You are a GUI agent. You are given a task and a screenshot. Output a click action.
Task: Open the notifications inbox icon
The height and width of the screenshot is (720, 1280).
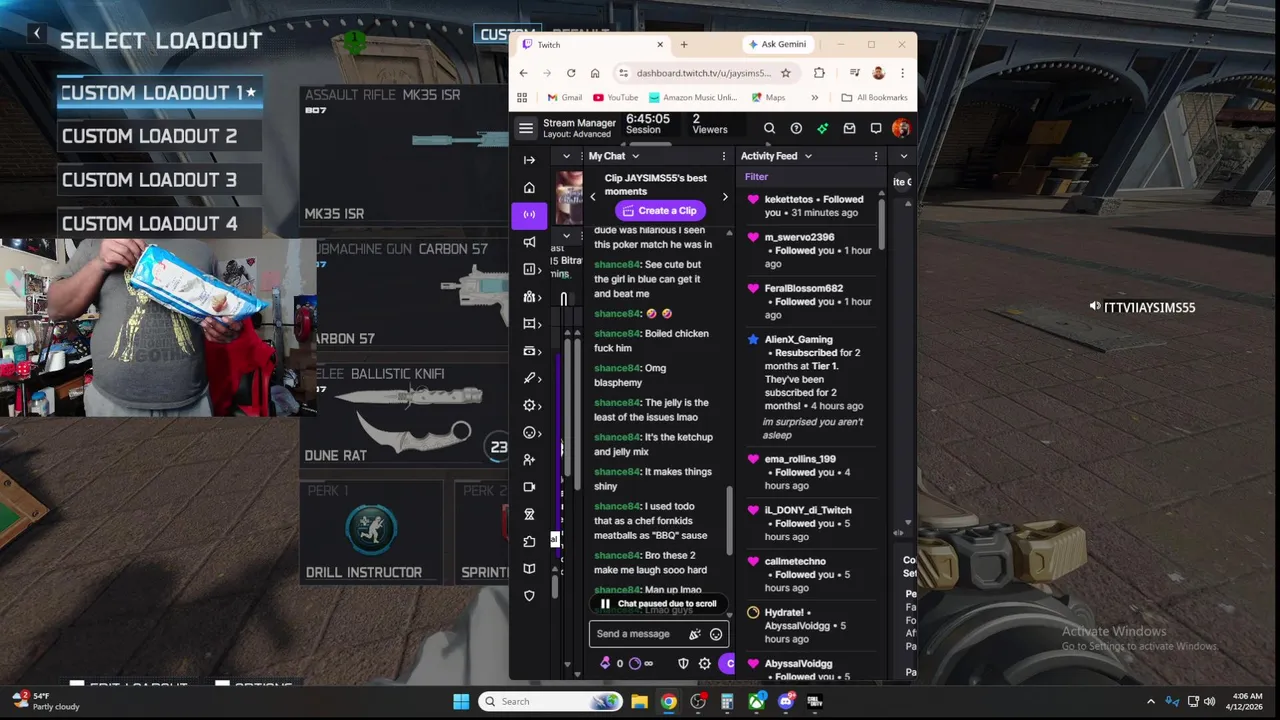click(x=849, y=128)
